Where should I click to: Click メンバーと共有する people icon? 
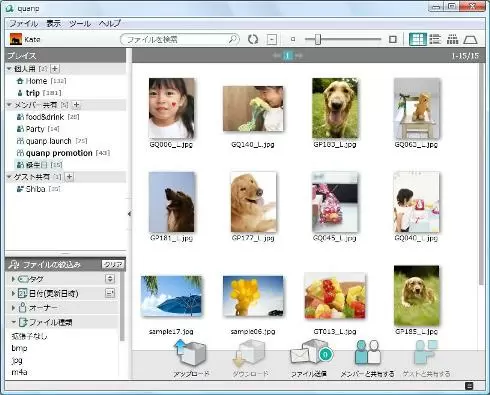pyautogui.click(x=367, y=353)
